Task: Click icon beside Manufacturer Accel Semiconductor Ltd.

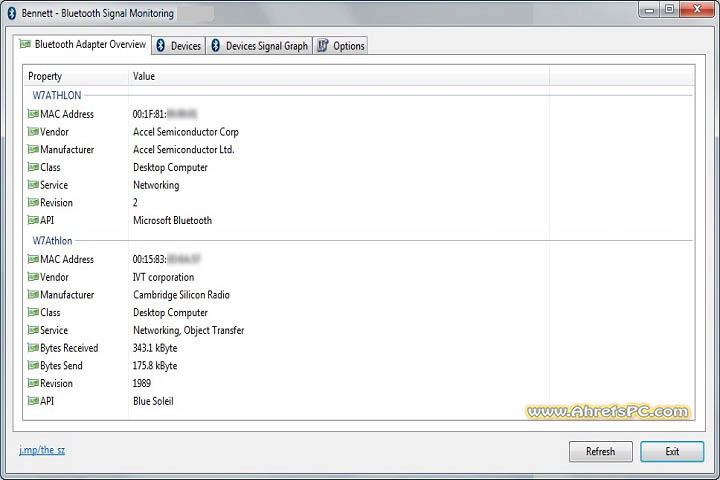Action: pyautogui.click(x=33, y=149)
